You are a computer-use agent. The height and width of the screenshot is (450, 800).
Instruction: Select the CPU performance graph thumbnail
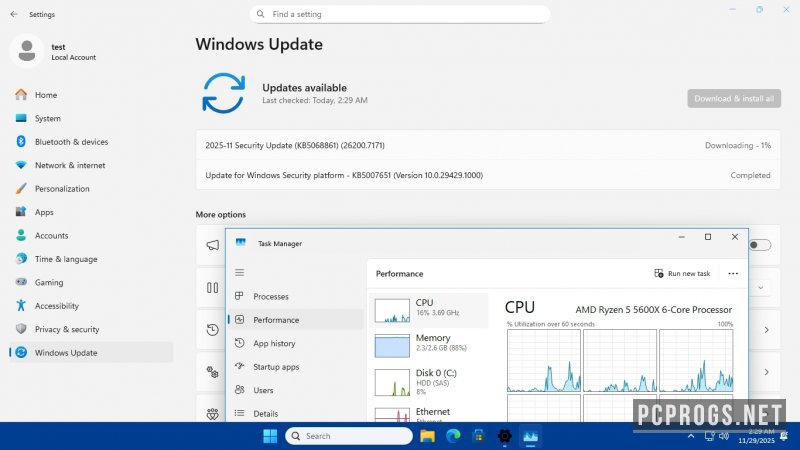[x=392, y=311]
